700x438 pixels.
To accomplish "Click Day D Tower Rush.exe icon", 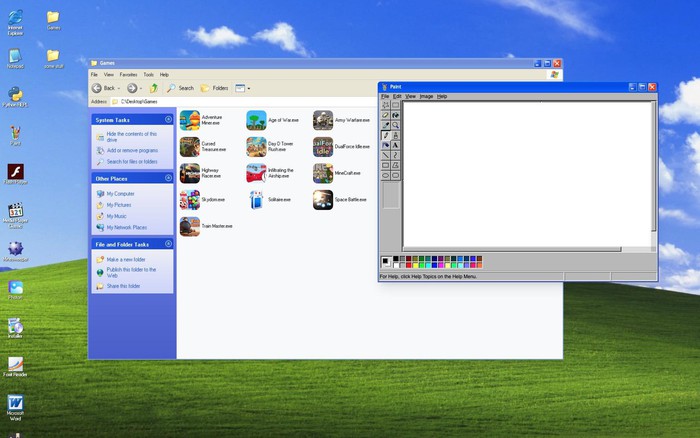I will (256, 147).
